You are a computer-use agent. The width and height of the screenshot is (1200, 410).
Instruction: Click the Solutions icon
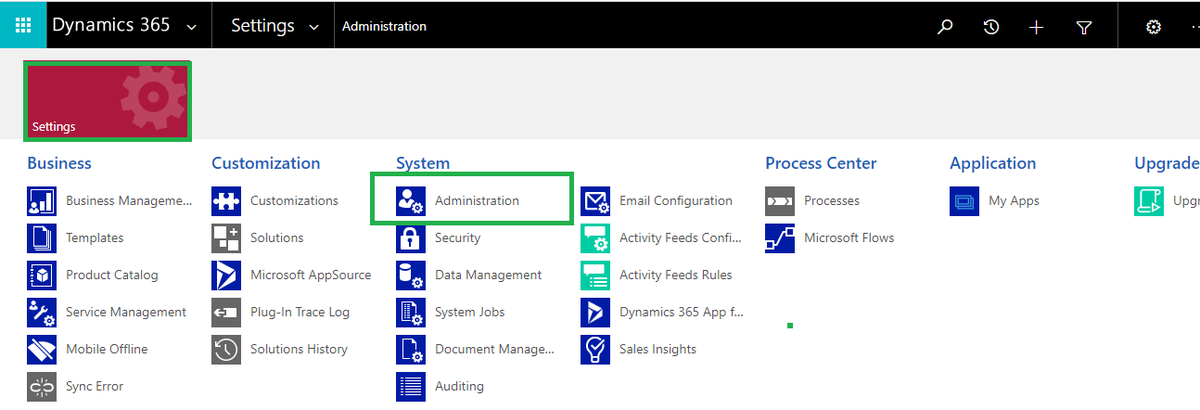(x=226, y=238)
